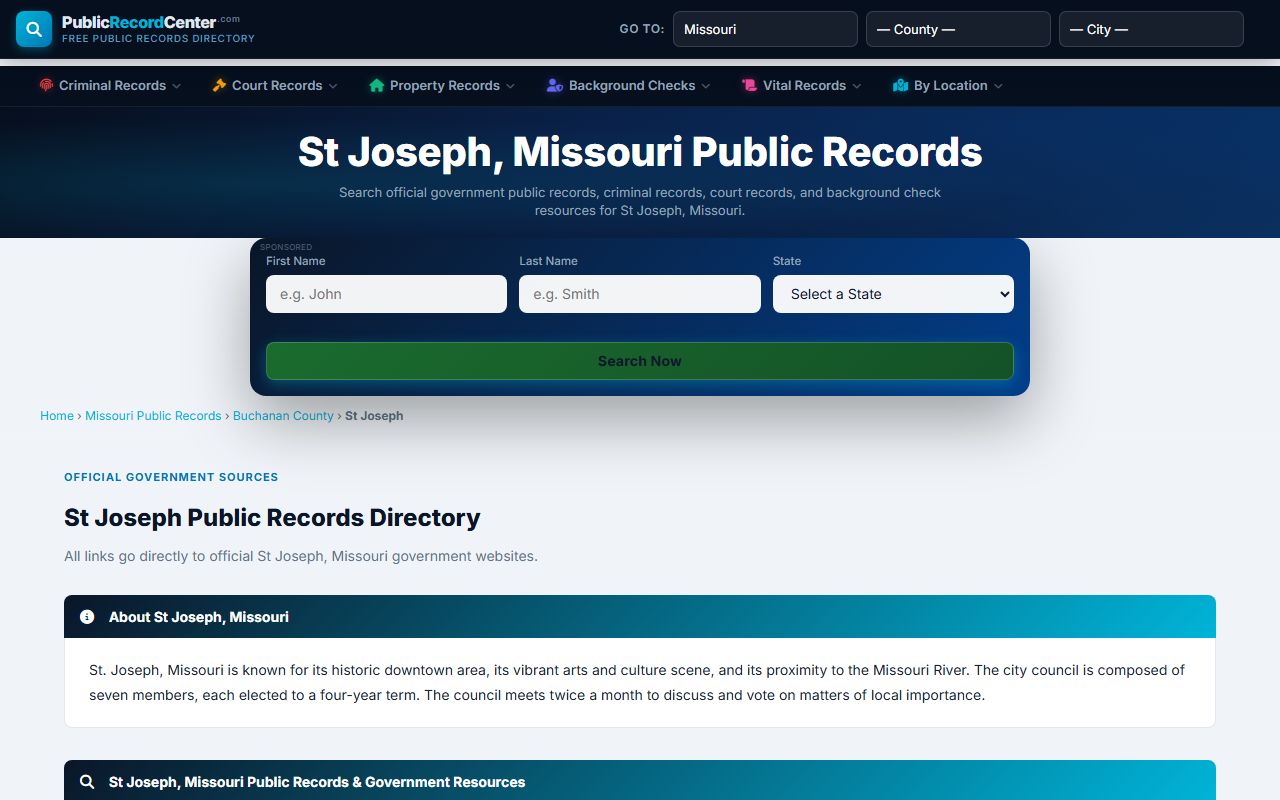Click the About St Joseph, Missouri header
1280x800 pixels.
coord(640,617)
